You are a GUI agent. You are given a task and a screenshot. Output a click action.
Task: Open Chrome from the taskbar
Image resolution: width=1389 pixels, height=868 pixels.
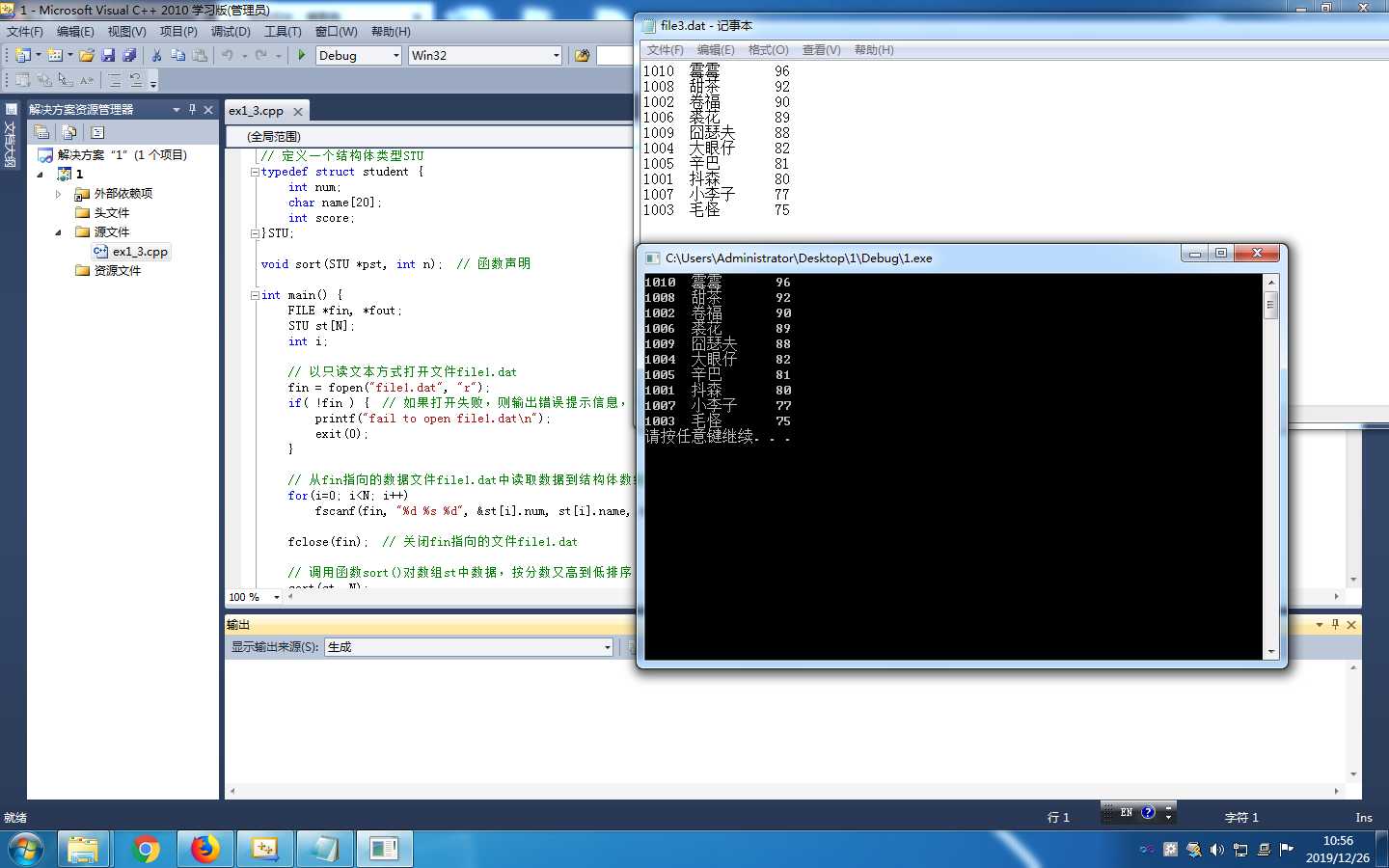point(147,849)
